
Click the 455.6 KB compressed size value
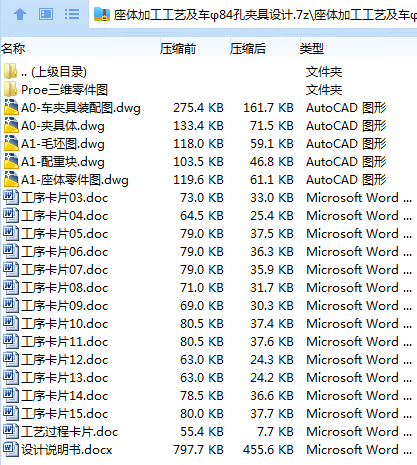268,450
